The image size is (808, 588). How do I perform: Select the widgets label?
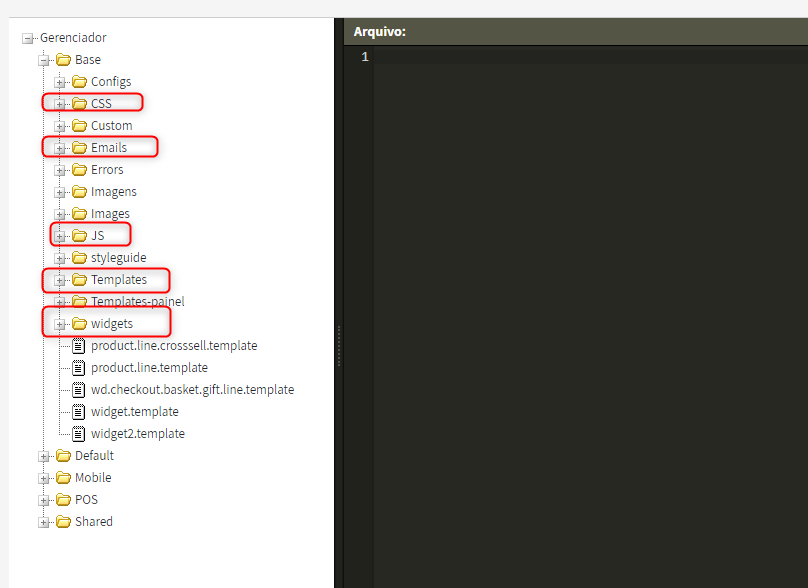coord(112,324)
